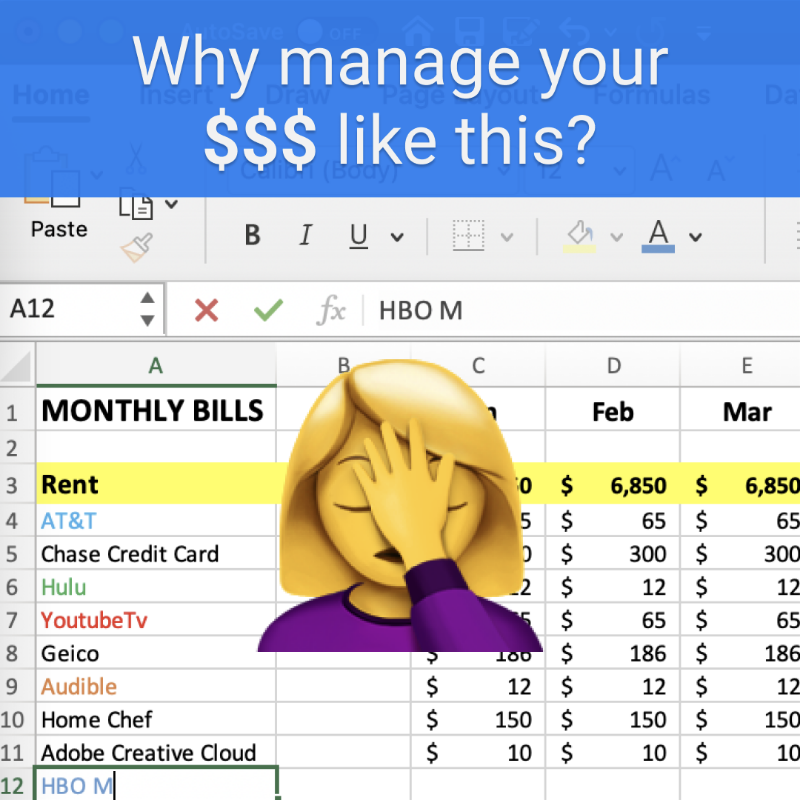The image size is (800, 800).
Task: Apply the blue Font Color
Action: 658,236
